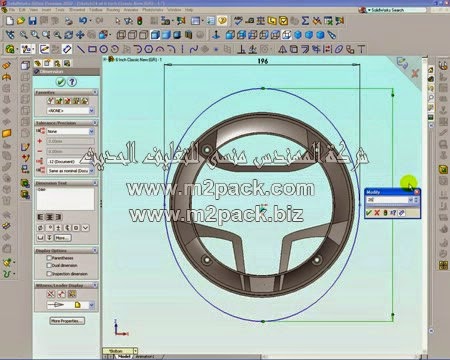Switch to the Model tab
Screen dimensions: 450x360
click(124, 356)
